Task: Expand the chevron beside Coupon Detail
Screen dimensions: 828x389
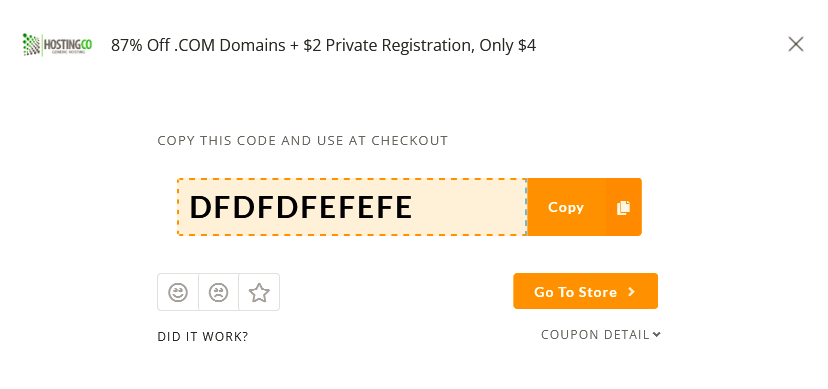Action: click(x=656, y=334)
